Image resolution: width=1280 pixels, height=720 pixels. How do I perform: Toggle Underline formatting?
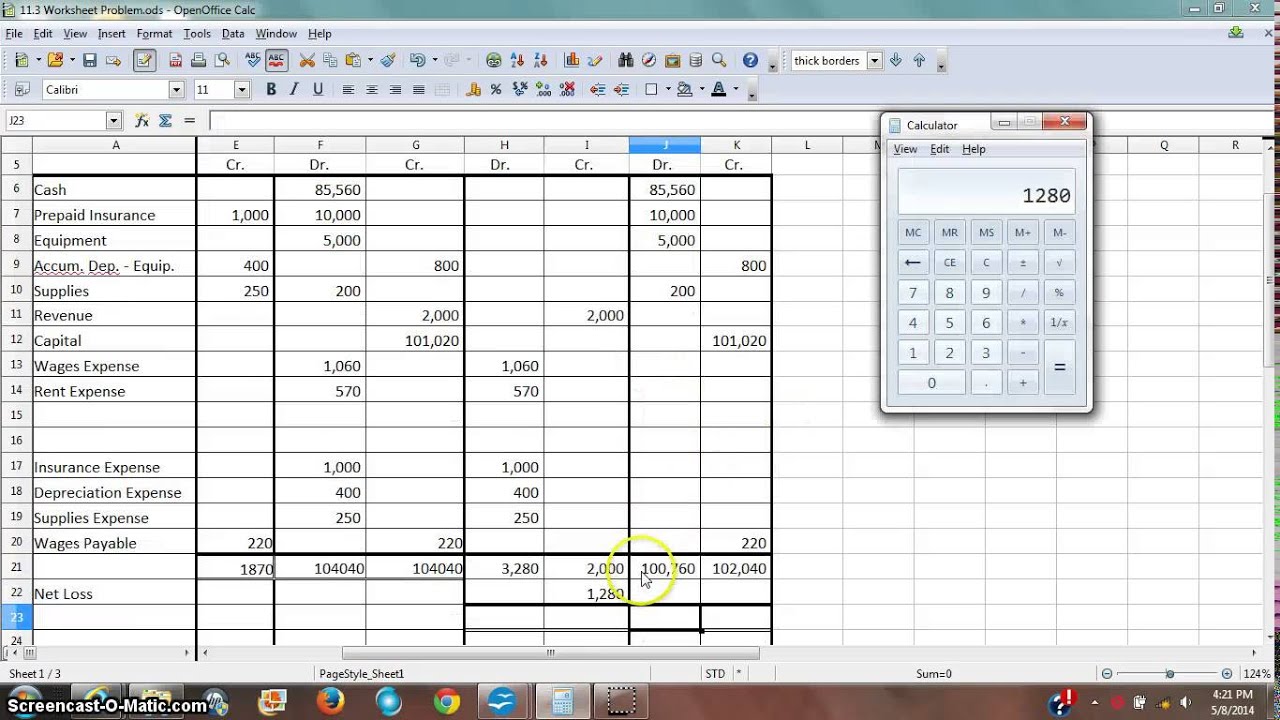click(318, 90)
